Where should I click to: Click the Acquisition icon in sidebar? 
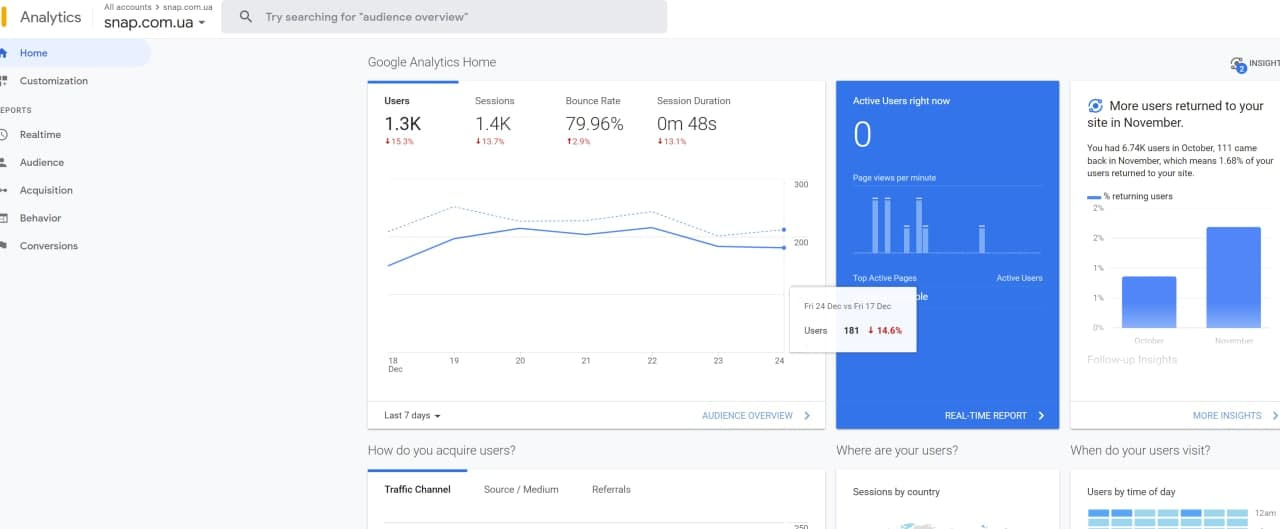pyautogui.click(x=4, y=190)
